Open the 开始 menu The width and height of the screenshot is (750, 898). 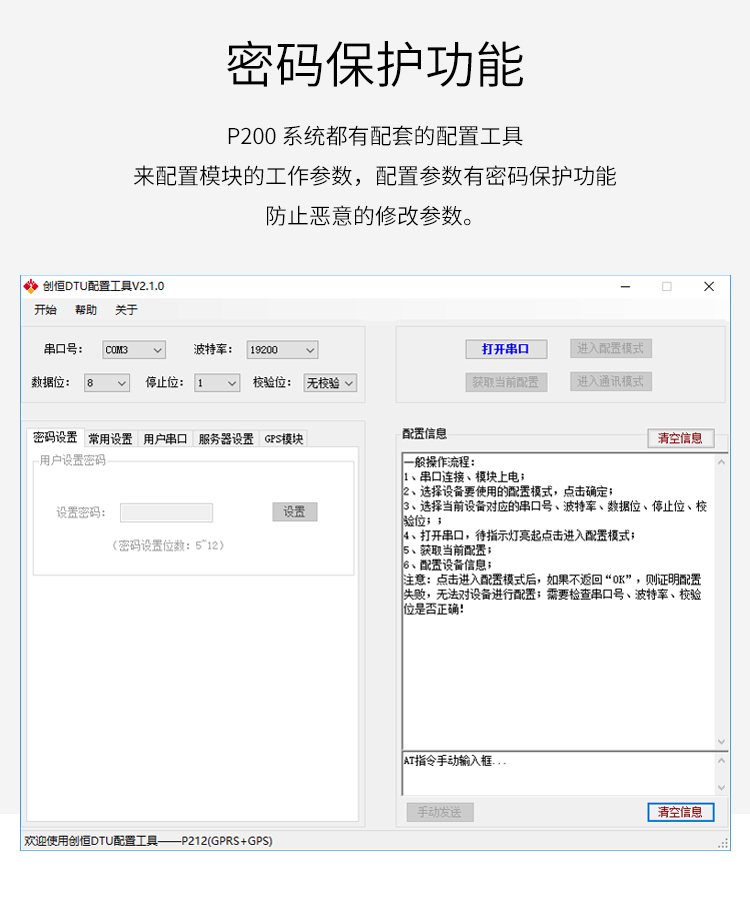click(45, 310)
